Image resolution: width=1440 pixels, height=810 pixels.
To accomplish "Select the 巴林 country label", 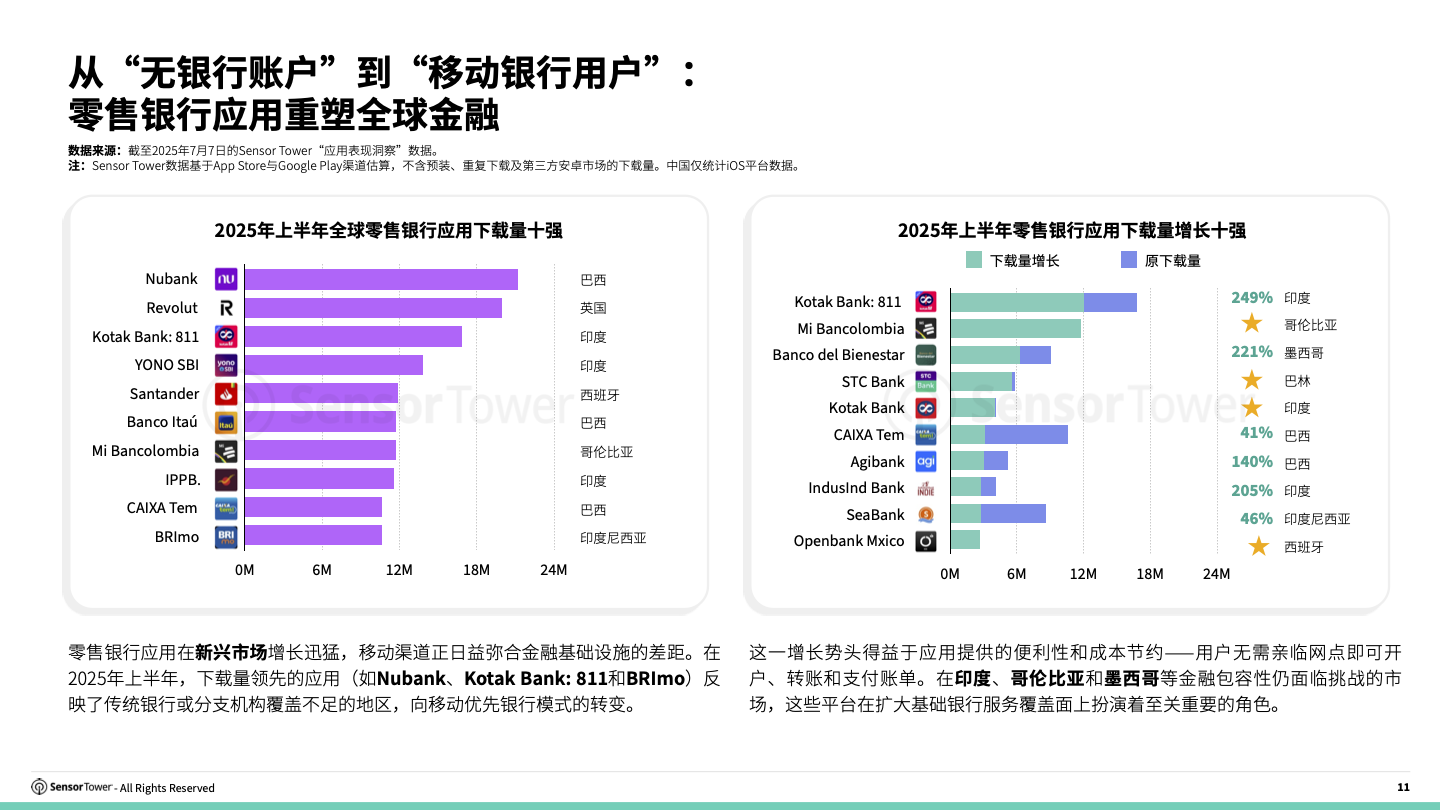I will [x=1297, y=381].
